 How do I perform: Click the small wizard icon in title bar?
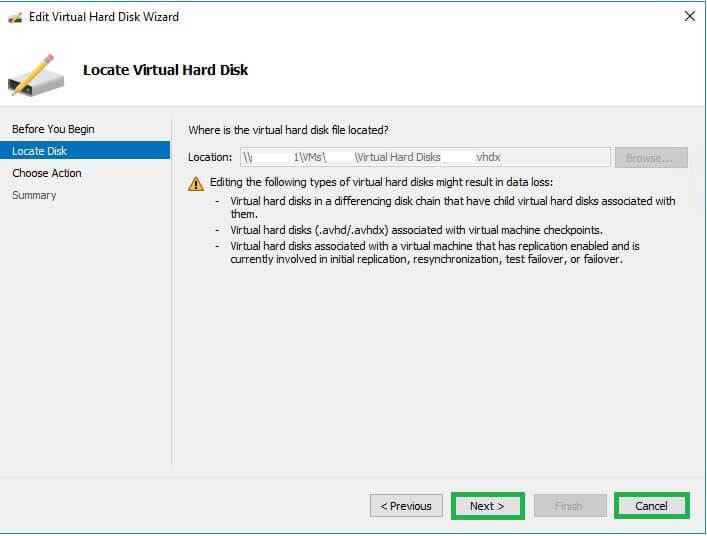[15, 18]
